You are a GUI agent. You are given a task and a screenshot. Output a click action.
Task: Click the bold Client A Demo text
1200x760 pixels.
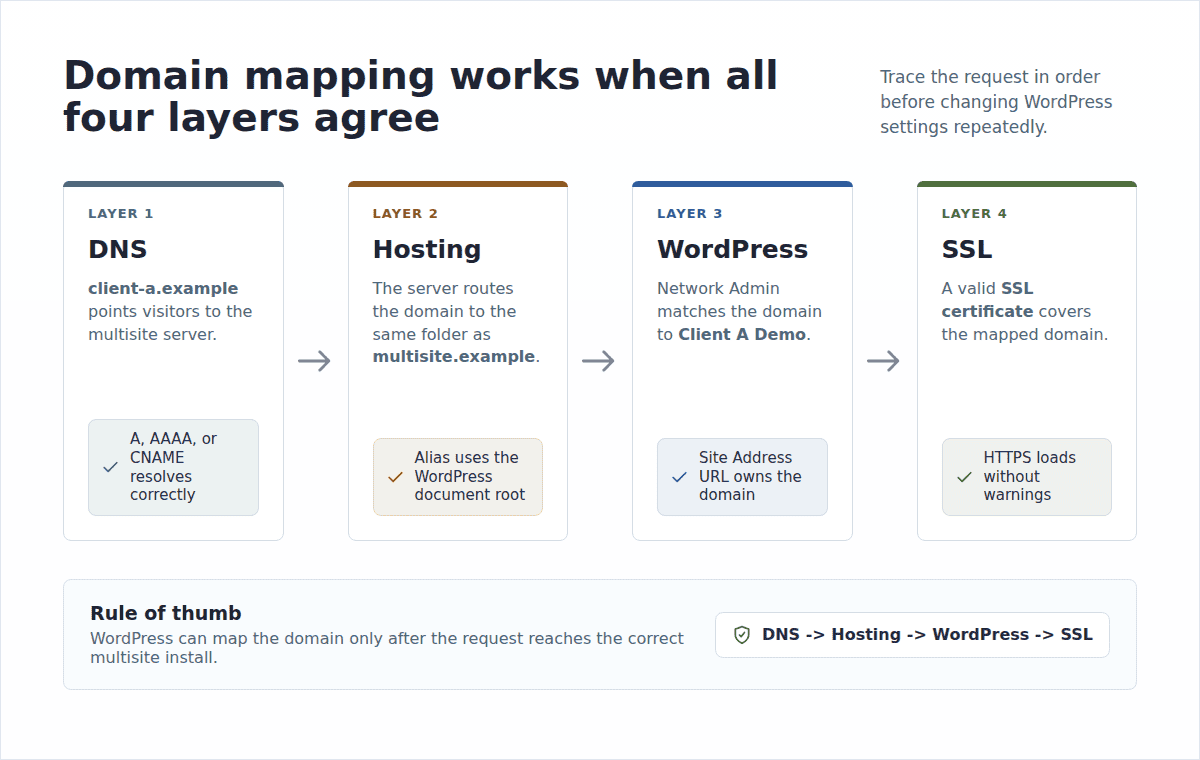pyautogui.click(x=742, y=335)
